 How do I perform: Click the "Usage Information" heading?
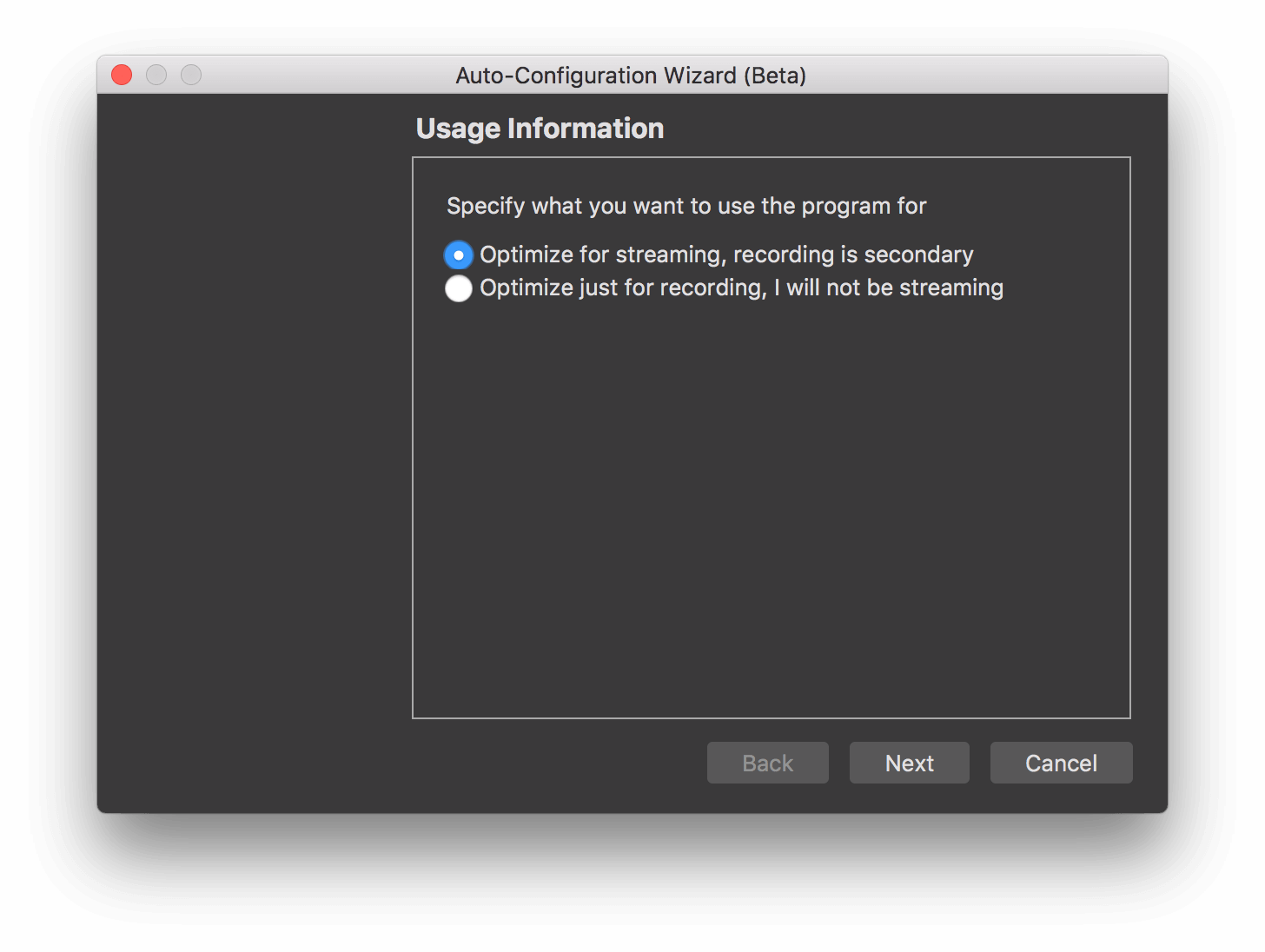(540, 128)
